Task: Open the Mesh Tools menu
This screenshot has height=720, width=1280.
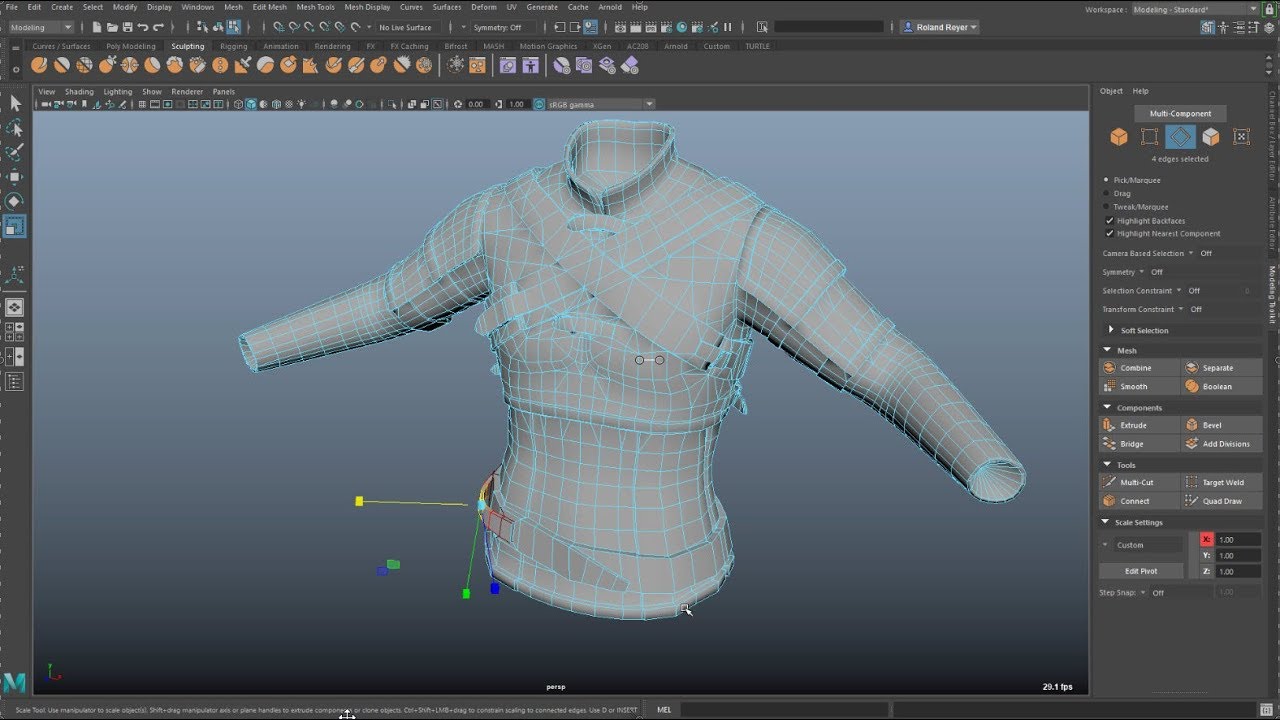Action: [315, 7]
